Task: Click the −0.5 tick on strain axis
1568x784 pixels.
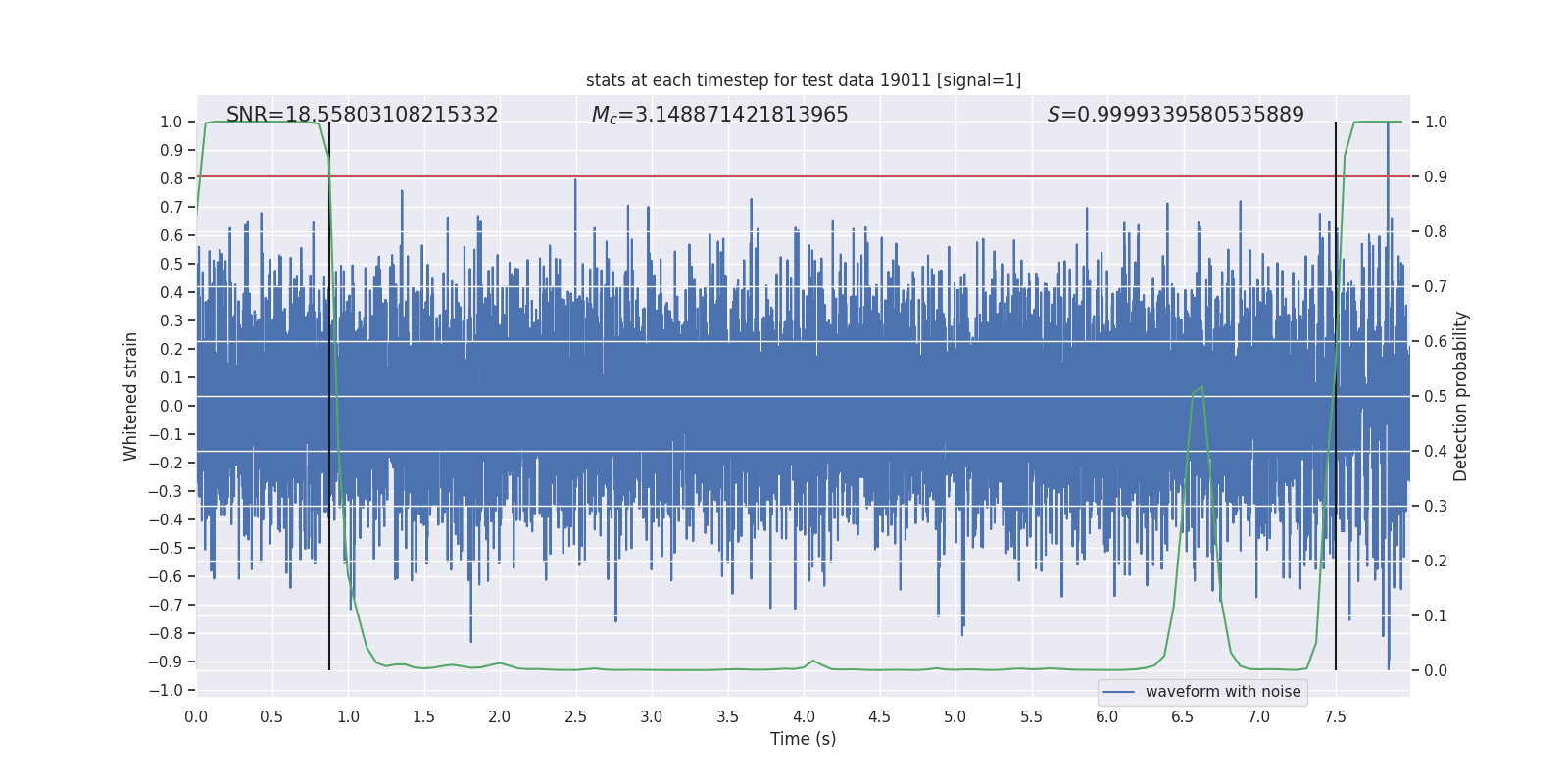Action: pyautogui.click(x=166, y=548)
